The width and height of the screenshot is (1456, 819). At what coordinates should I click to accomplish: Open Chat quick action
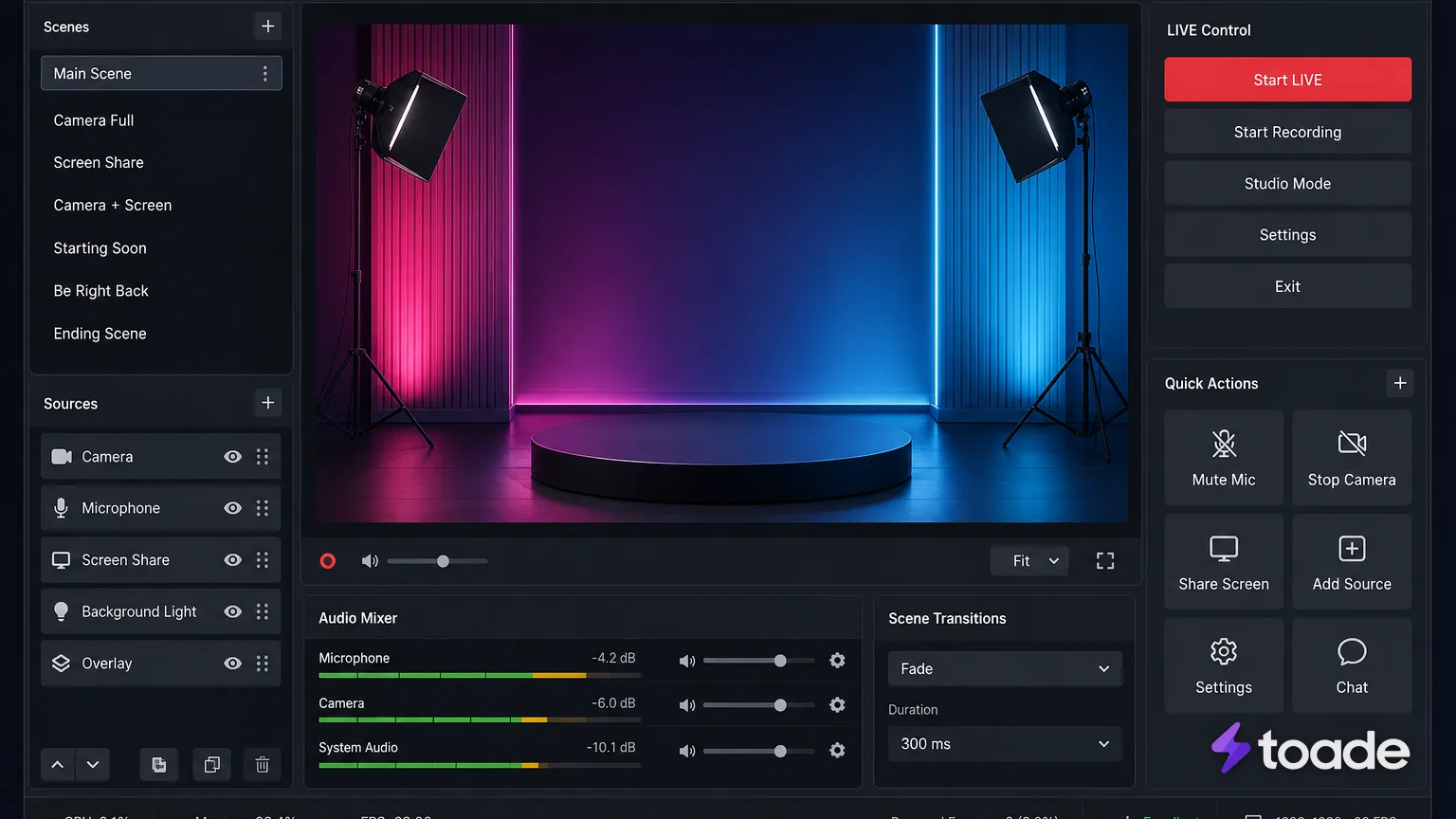click(1352, 665)
